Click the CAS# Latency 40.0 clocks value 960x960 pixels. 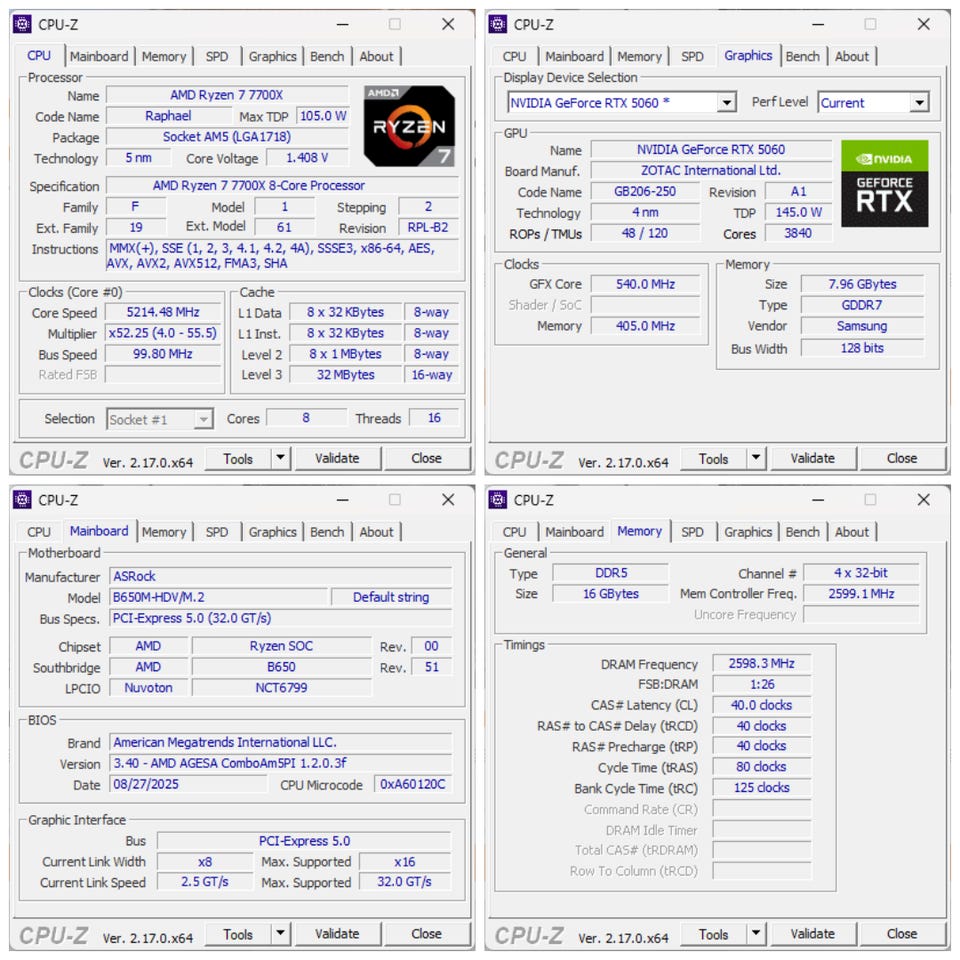(x=762, y=705)
